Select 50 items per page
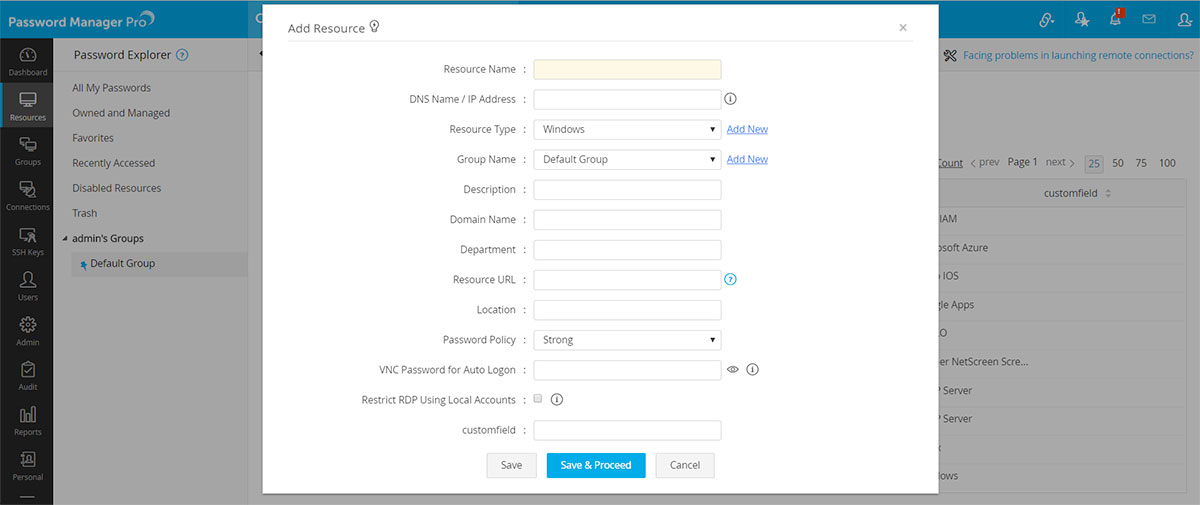Image resolution: width=1200 pixels, height=505 pixels. tap(1118, 163)
